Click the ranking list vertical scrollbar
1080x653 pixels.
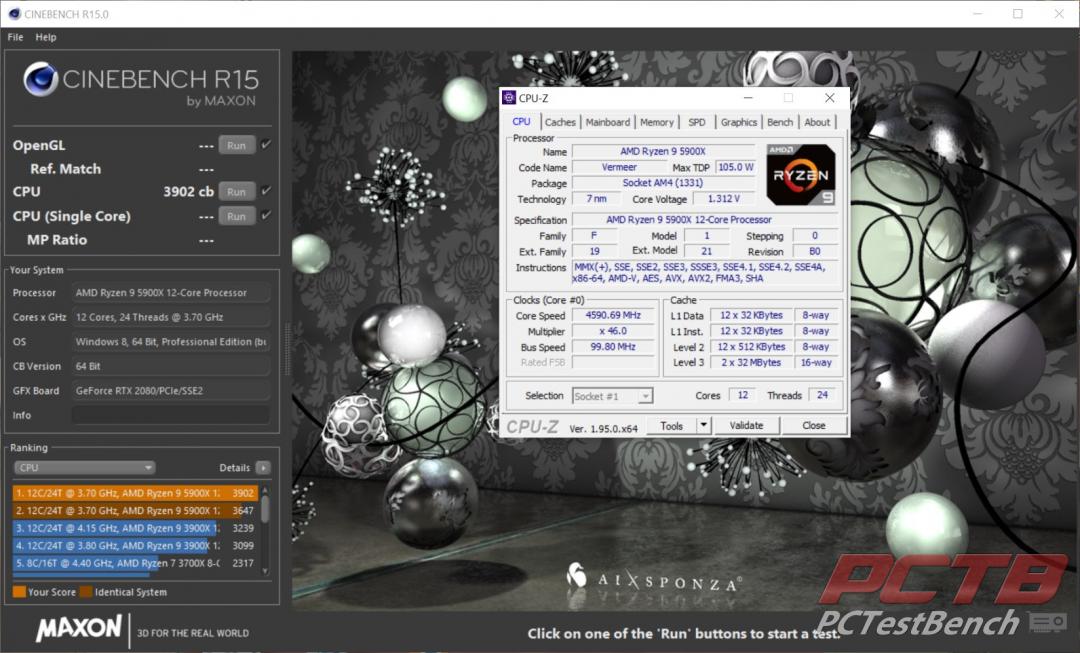(x=265, y=508)
